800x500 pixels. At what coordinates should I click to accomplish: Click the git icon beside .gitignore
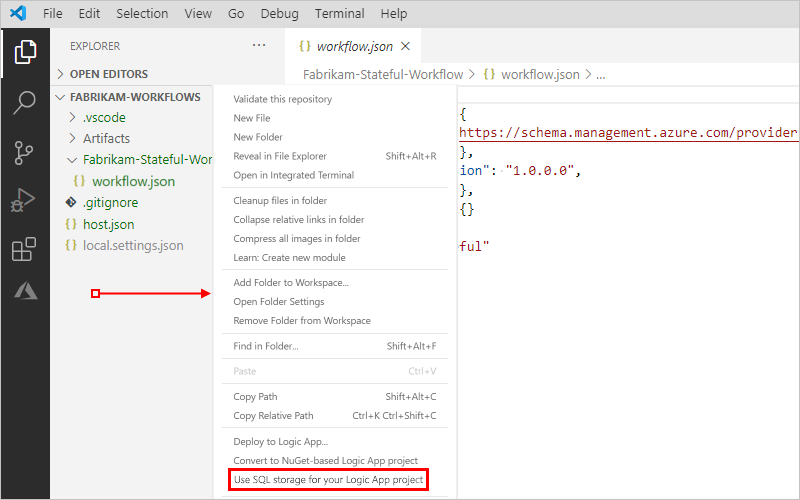coord(71,203)
